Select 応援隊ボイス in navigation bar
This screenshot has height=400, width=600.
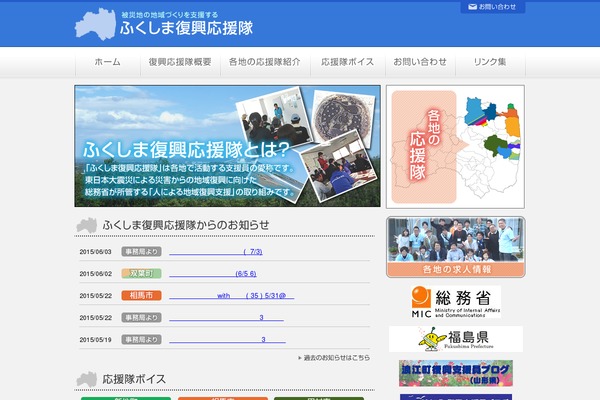(x=347, y=62)
